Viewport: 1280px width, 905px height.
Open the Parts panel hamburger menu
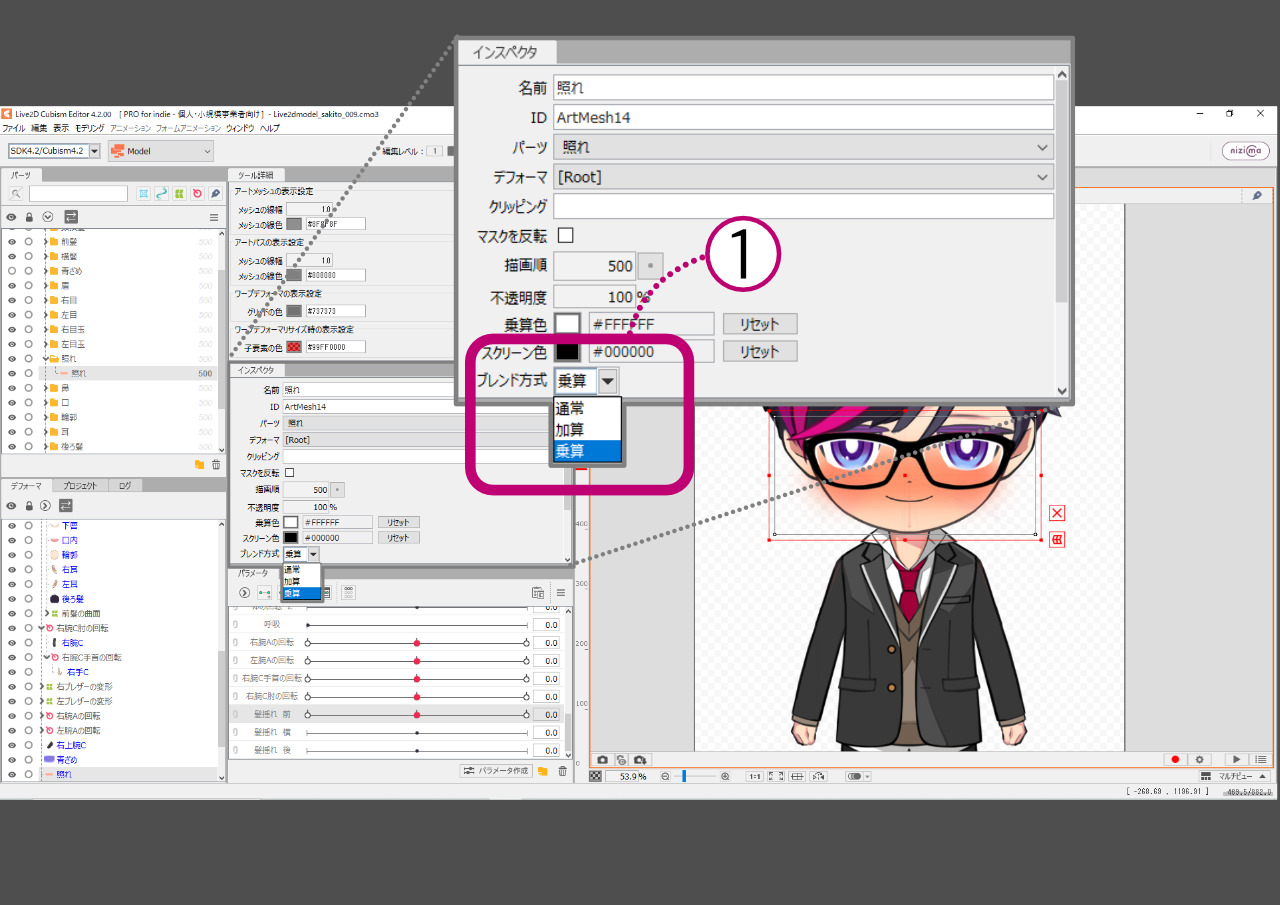click(x=213, y=216)
